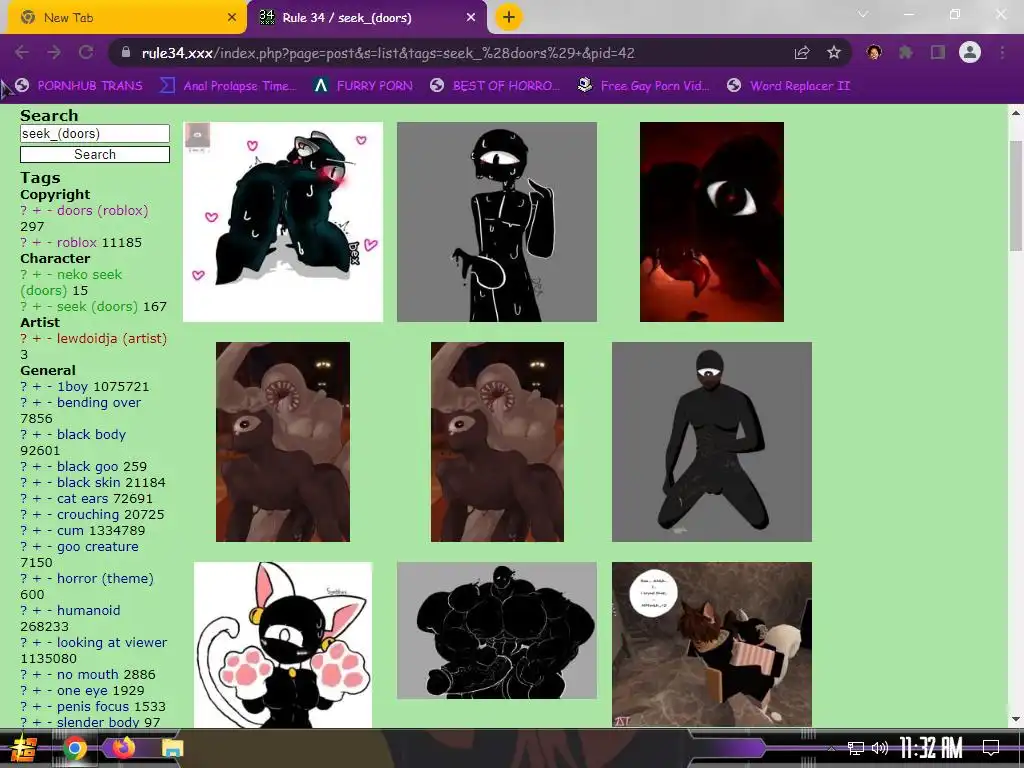Open wiki question mark for doors (roblox)
Image resolution: width=1024 pixels, height=768 pixels.
tap(24, 210)
